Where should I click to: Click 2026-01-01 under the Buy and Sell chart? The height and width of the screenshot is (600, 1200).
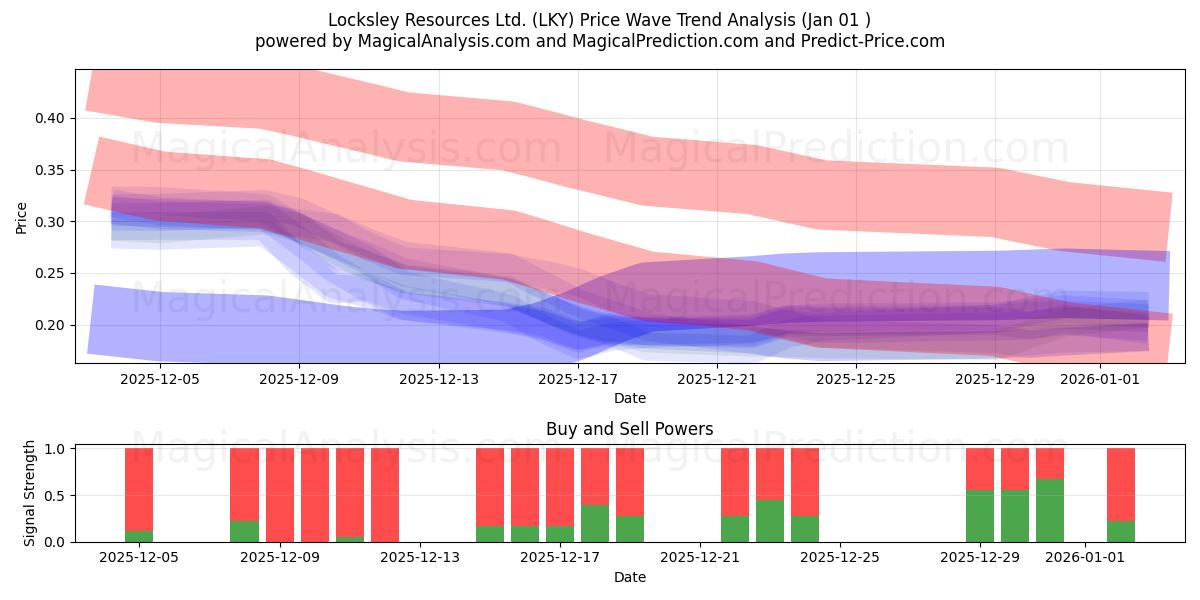1085,558
